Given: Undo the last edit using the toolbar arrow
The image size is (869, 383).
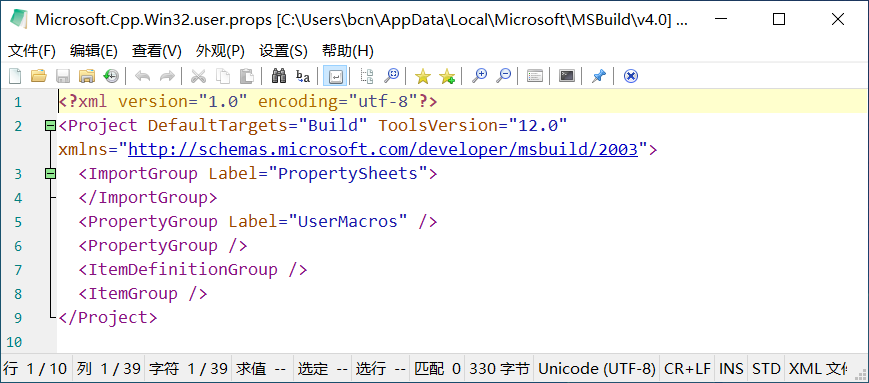Looking at the screenshot, I should 142,76.
